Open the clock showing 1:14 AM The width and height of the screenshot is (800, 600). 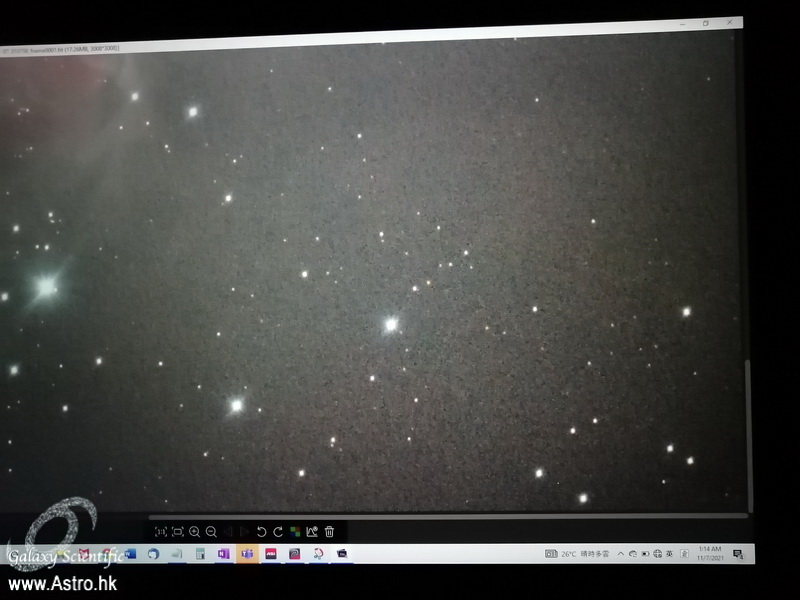[709, 552]
